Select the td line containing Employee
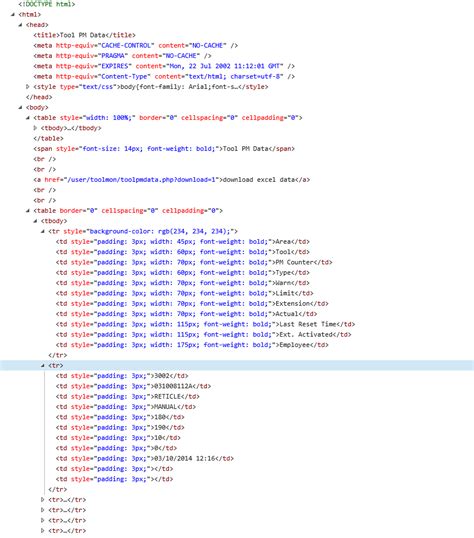Image resolution: width=474 pixels, height=538 pixels. tap(192, 345)
